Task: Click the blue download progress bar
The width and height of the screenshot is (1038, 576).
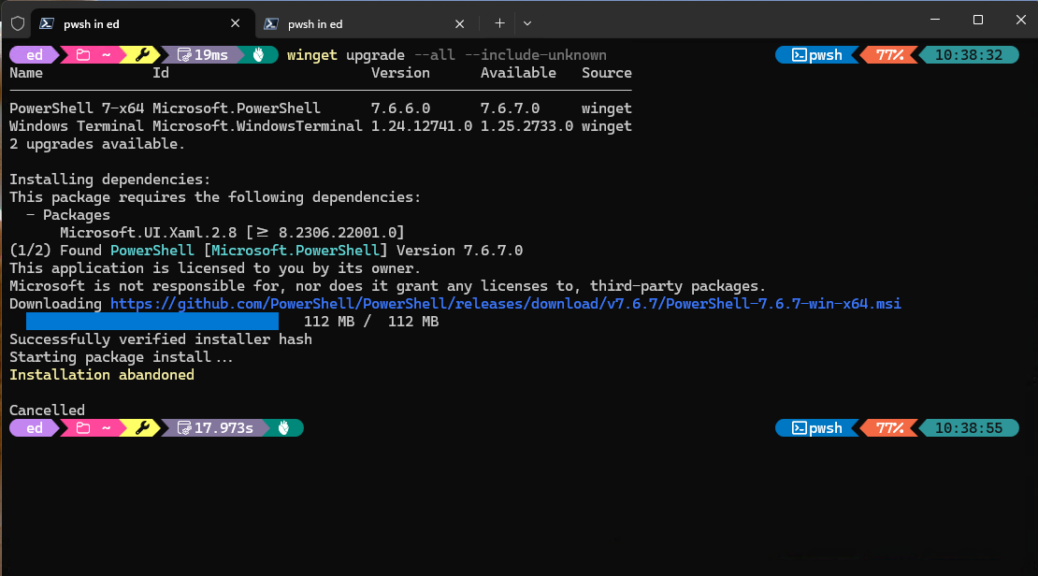Action: (x=152, y=322)
